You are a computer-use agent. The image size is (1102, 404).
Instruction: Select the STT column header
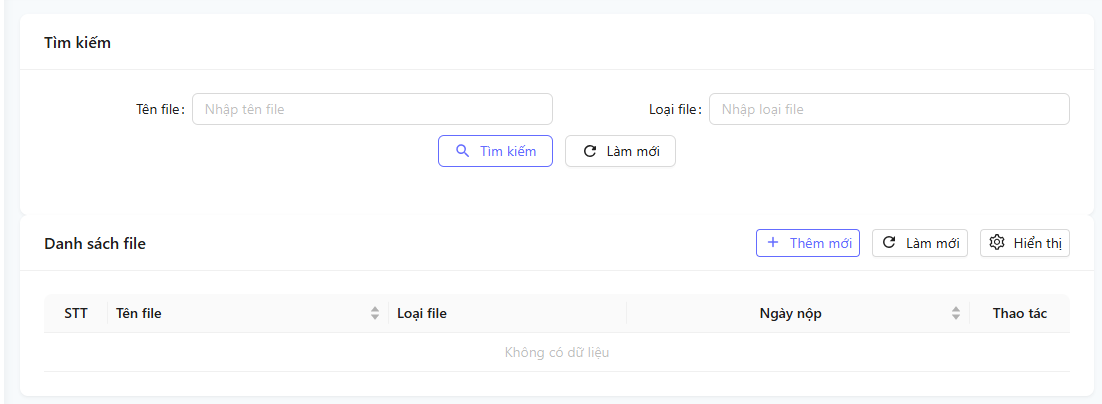[x=76, y=313]
